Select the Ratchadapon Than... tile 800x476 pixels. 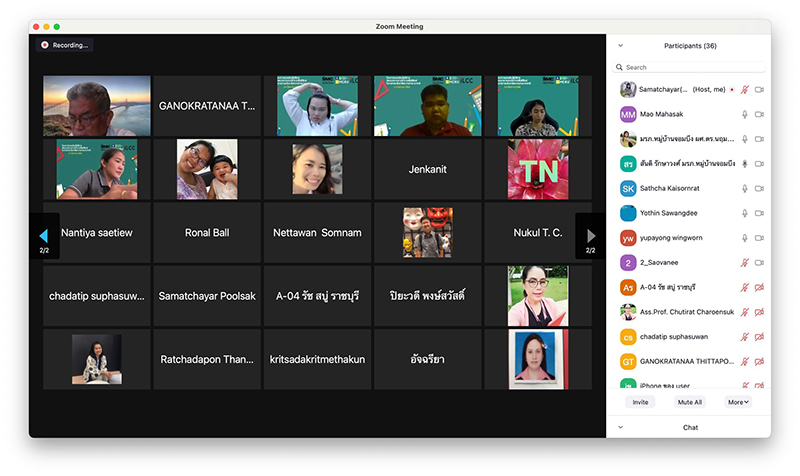[207, 359]
